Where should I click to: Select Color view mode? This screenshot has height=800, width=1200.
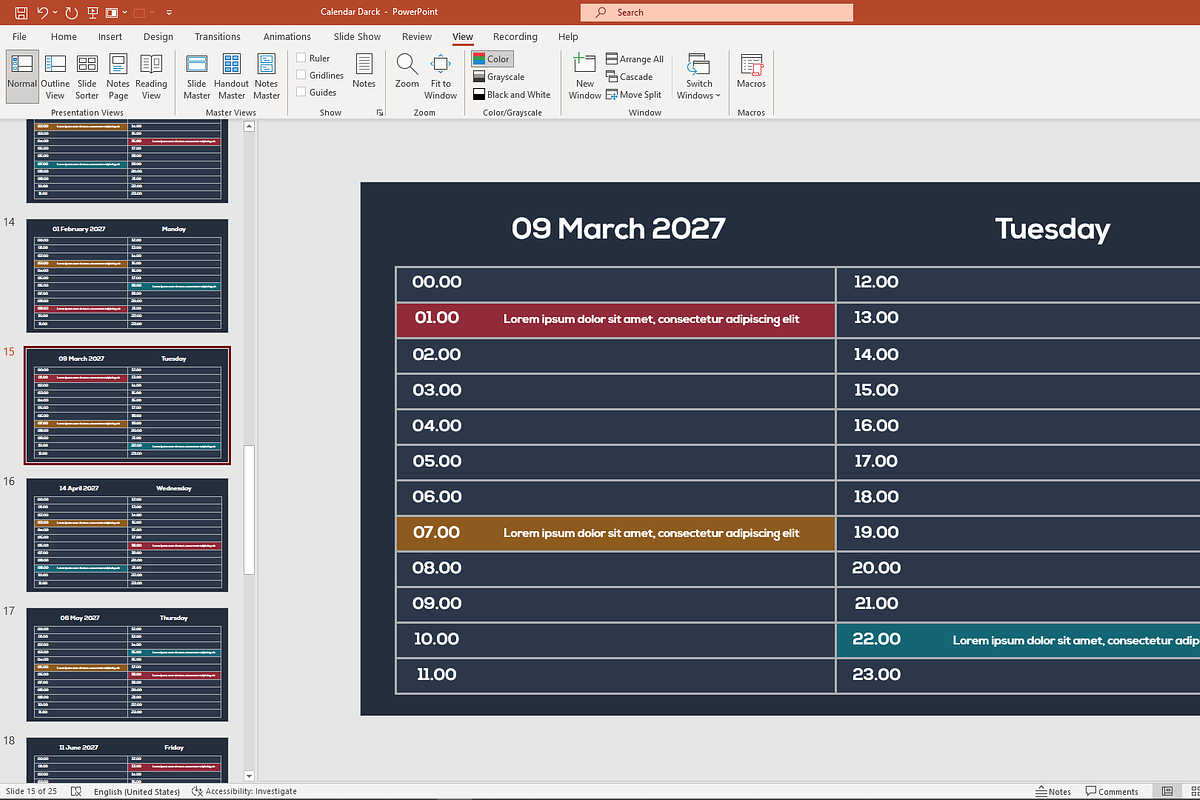tap(492, 59)
